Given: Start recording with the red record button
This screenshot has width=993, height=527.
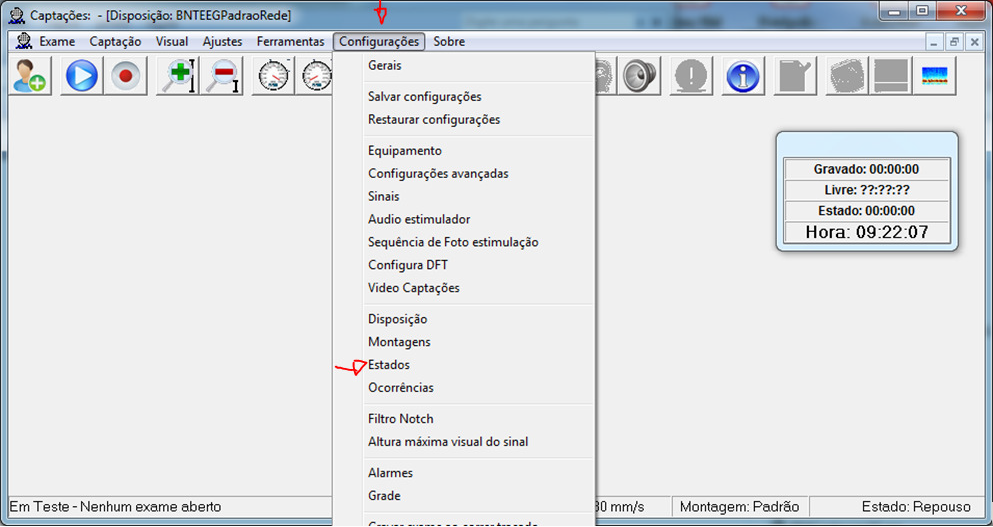Looking at the screenshot, I should pyautogui.click(x=127, y=76).
